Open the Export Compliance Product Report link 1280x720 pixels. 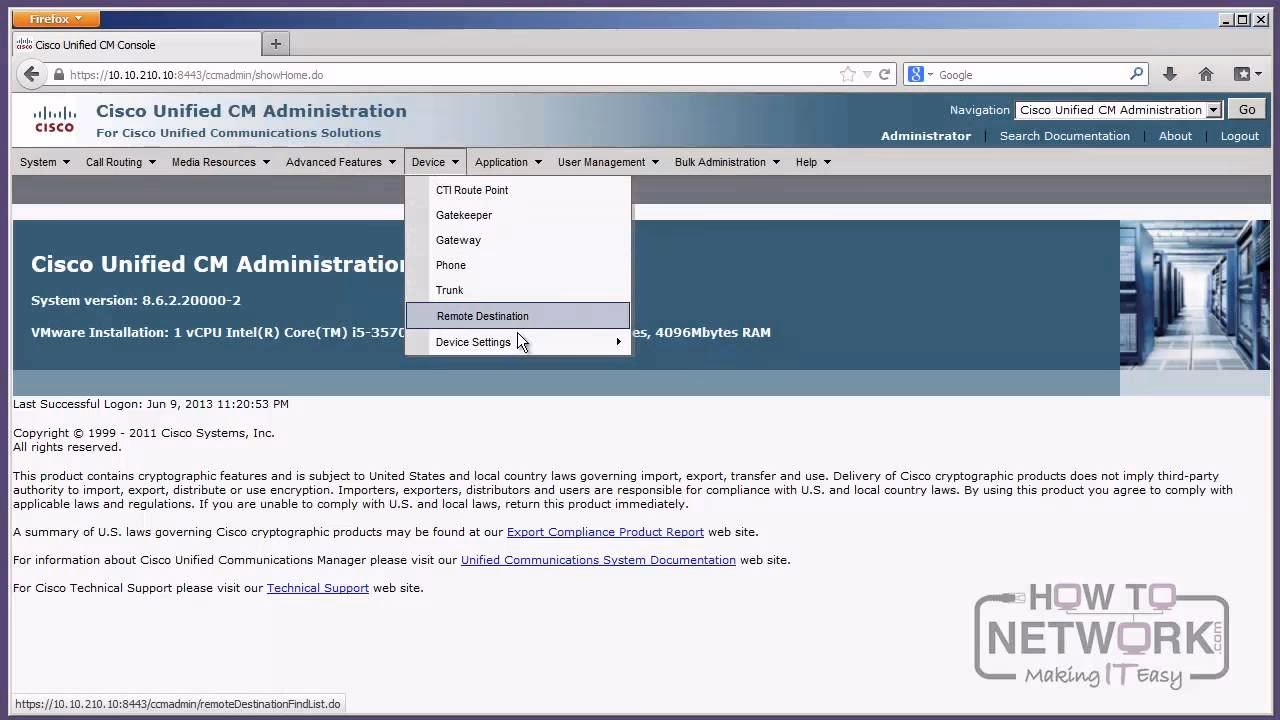pos(605,532)
